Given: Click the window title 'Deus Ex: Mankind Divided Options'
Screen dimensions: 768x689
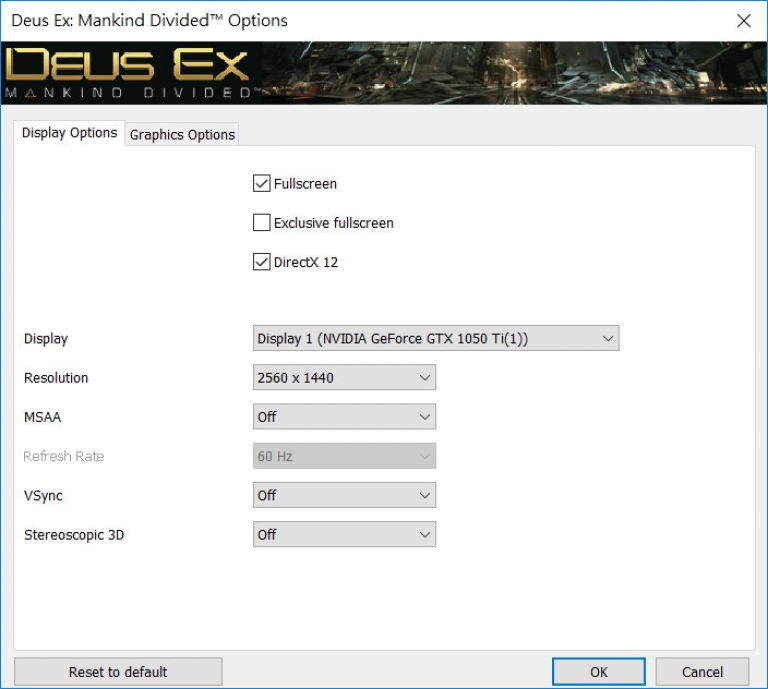Looking at the screenshot, I should (149, 21).
